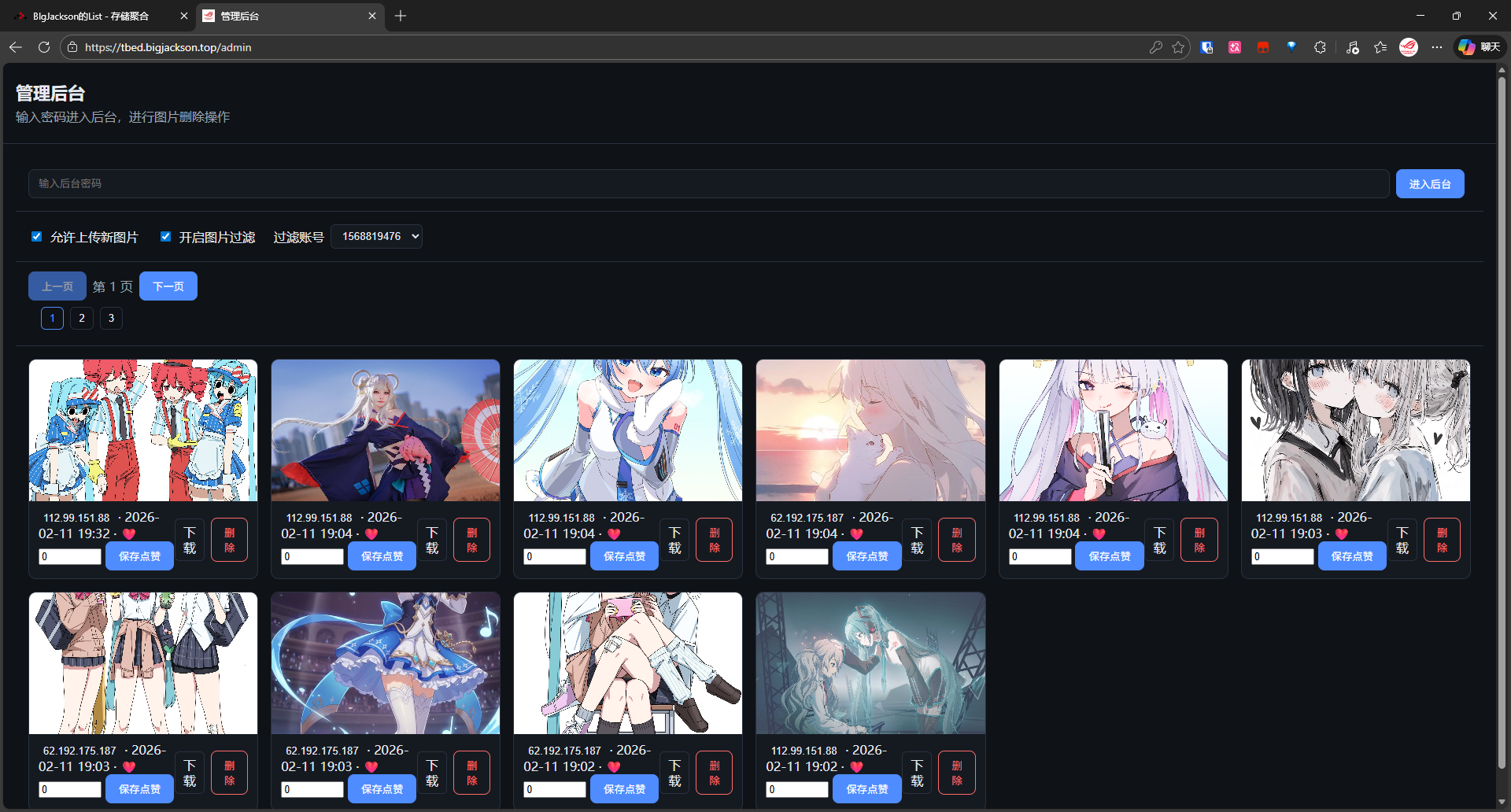Click the new tab plus icon
The width and height of the screenshot is (1511, 812).
pos(401,16)
